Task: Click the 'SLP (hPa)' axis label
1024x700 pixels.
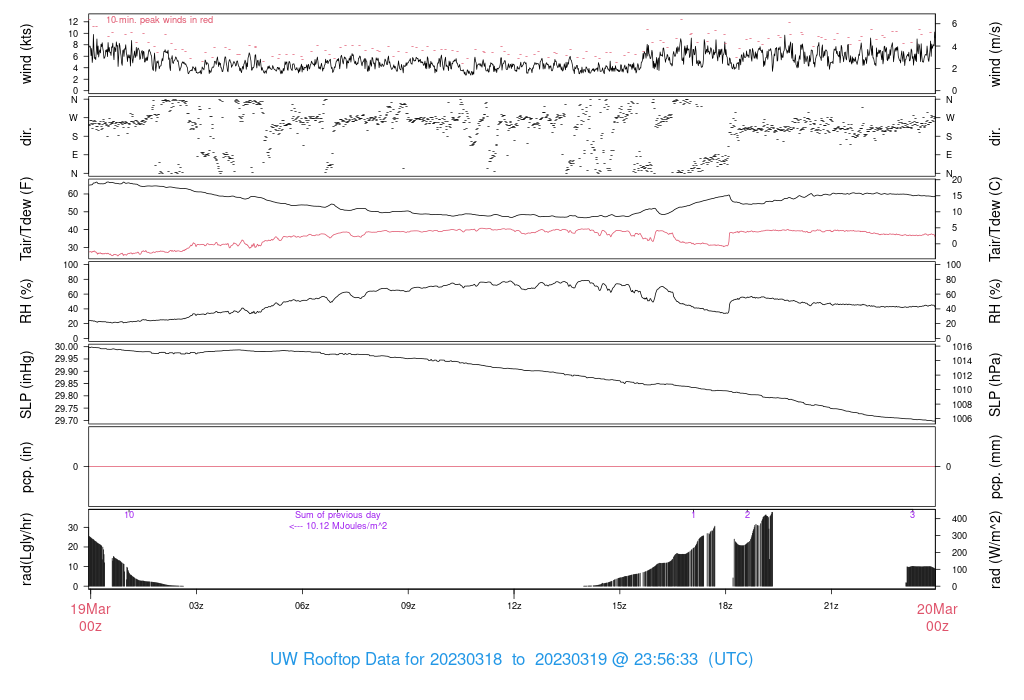Action: (x=995, y=385)
